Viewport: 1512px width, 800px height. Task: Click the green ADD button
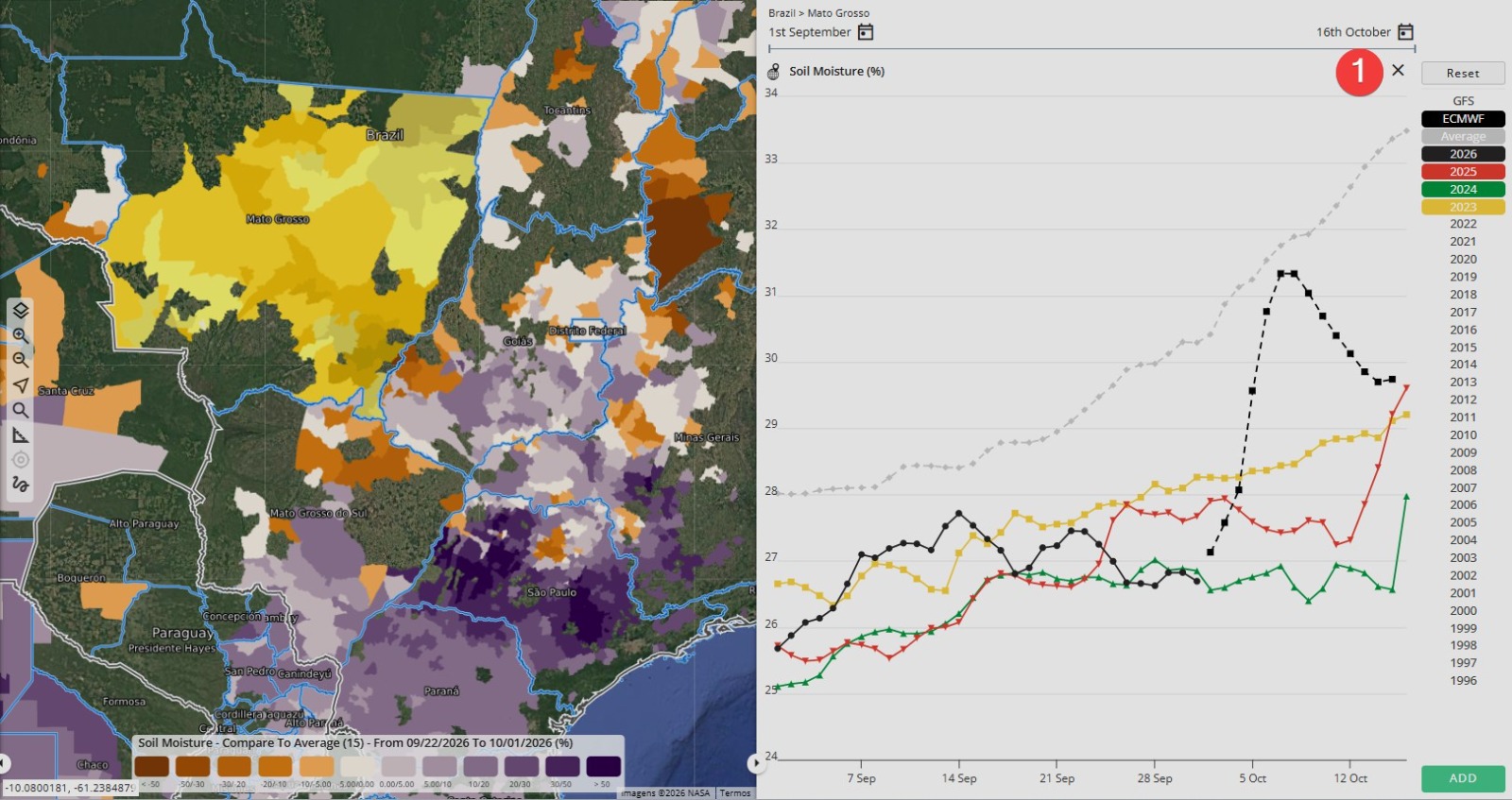click(x=1463, y=778)
